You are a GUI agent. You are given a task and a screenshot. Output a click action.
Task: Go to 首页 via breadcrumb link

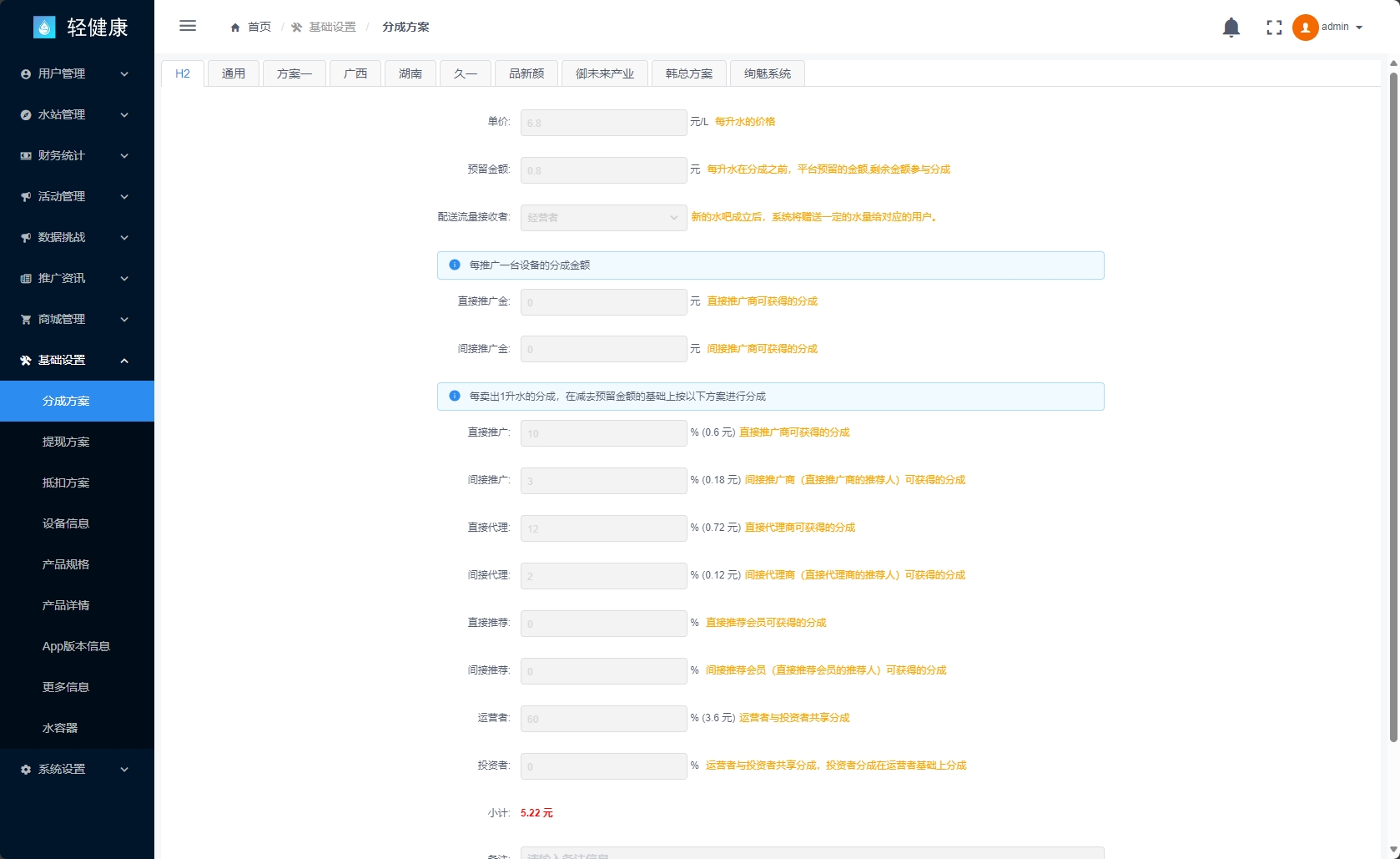click(259, 28)
